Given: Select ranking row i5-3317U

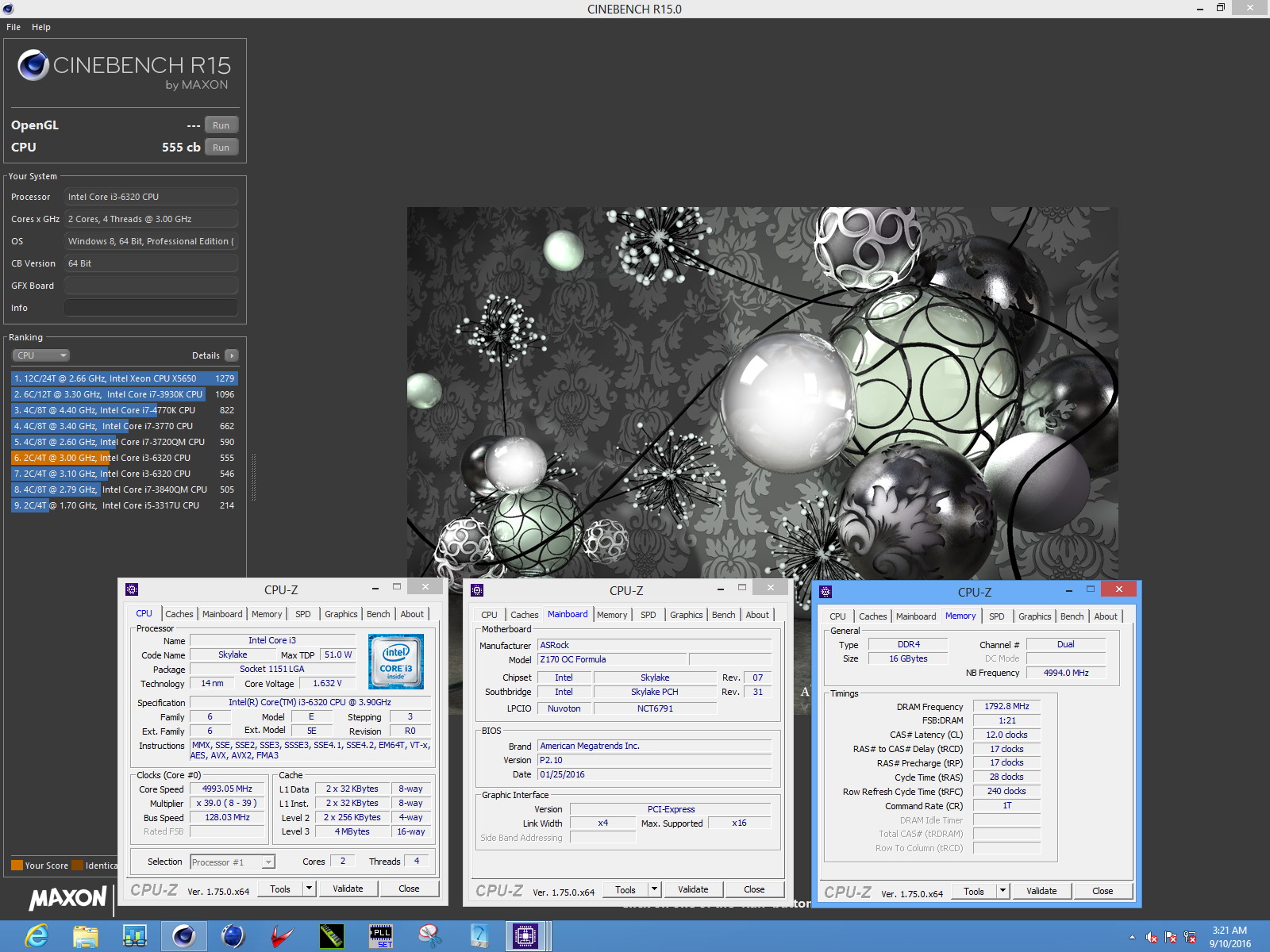Looking at the screenshot, I should [x=124, y=505].
